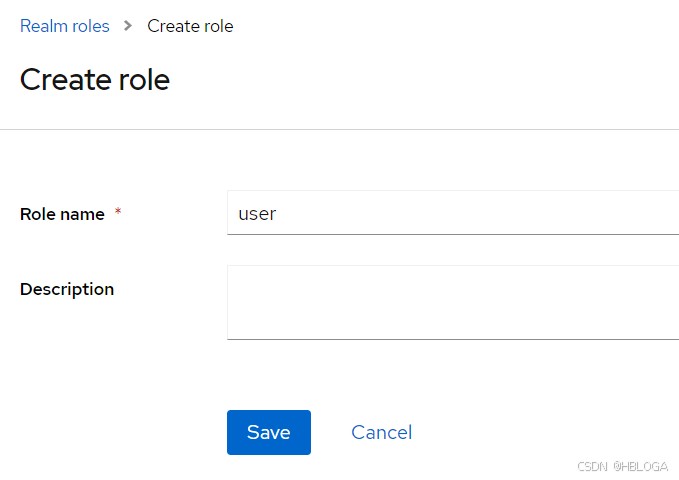679x480 pixels.
Task: Place cursor on the 'user' text
Action: point(257,214)
